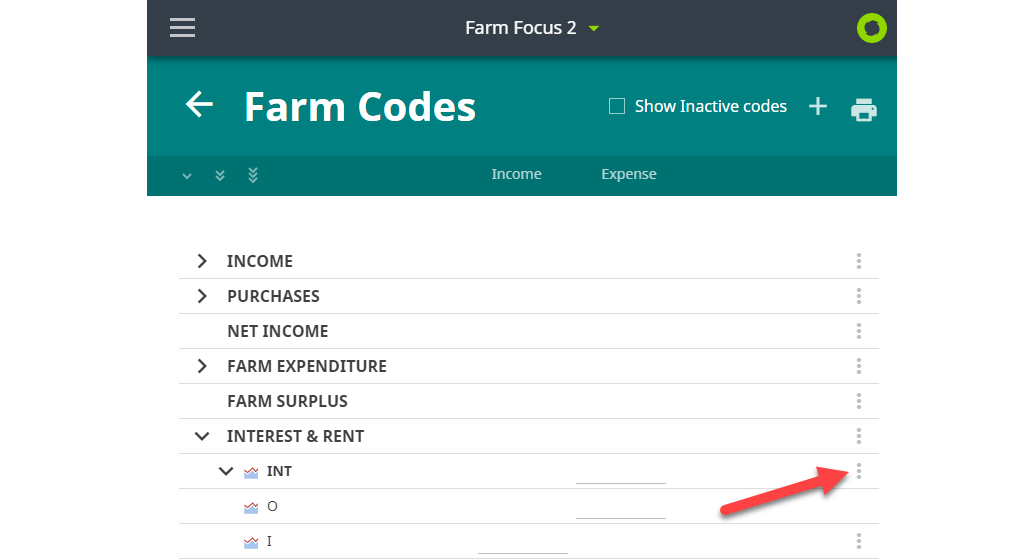Expand one level with single chevron
This screenshot has height=560, width=1017.
187,176
